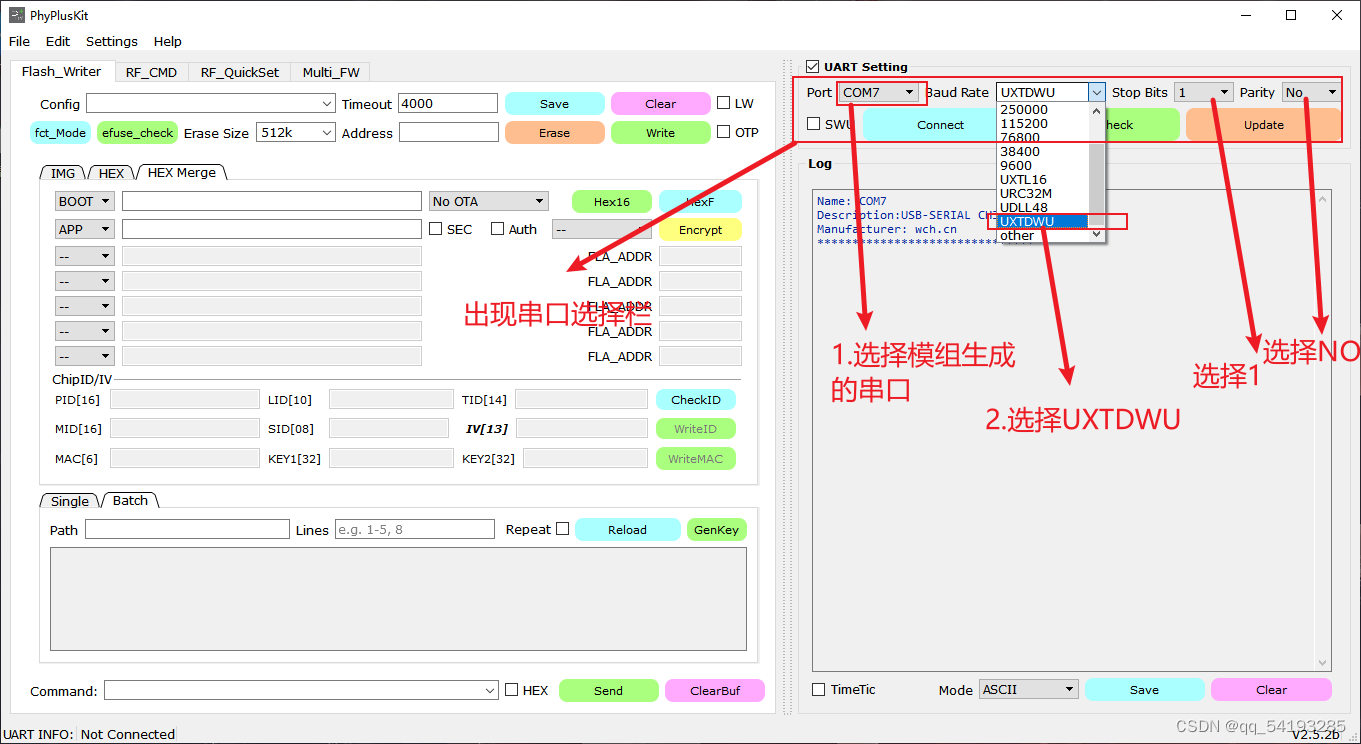The width and height of the screenshot is (1361, 744).
Task: Enable the SEC checkbox
Action: [x=436, y=229]
